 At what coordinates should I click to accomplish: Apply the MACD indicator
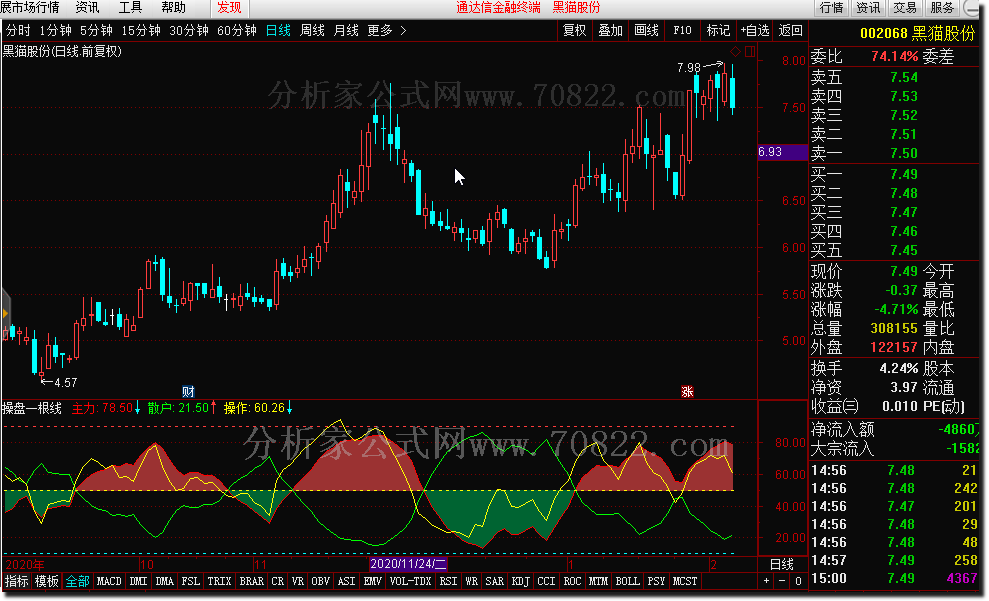click(108, 581)
